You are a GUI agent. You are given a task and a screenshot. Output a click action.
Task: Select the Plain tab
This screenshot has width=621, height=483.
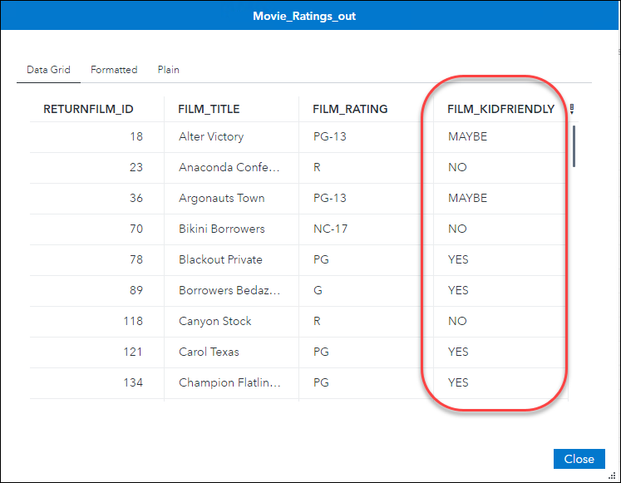click(x=168, y=70)
